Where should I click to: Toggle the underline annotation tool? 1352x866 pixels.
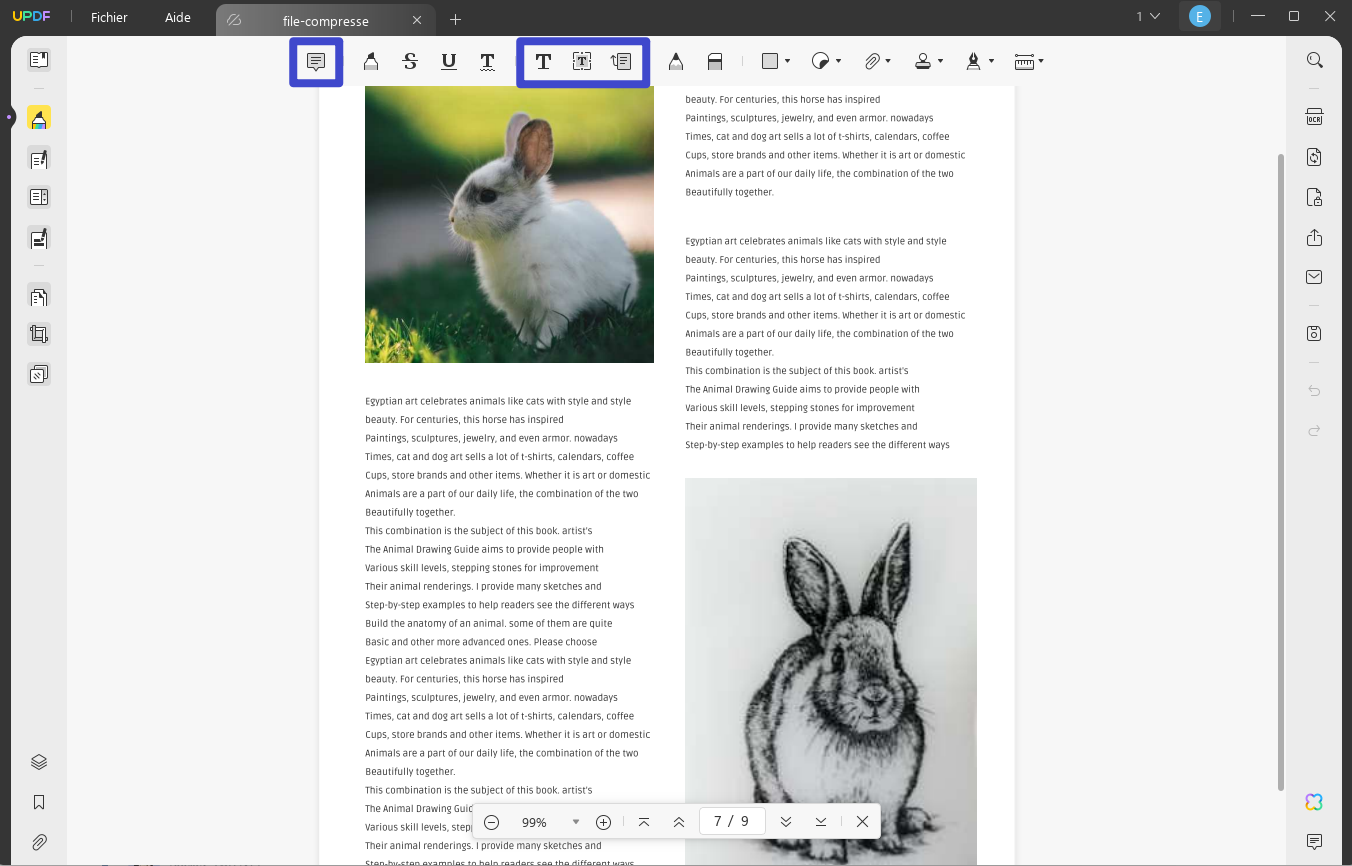click(x=448, y=61)
